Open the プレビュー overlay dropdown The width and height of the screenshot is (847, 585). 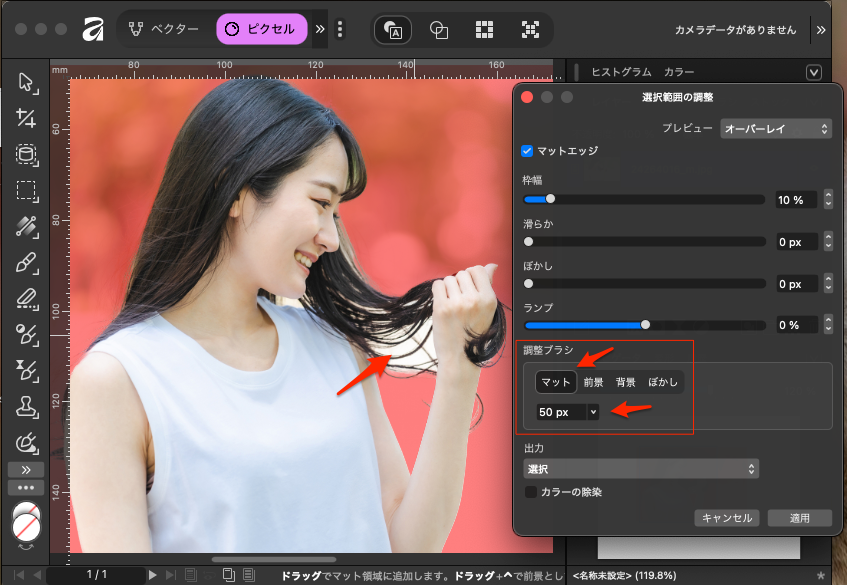pos(777,129)
